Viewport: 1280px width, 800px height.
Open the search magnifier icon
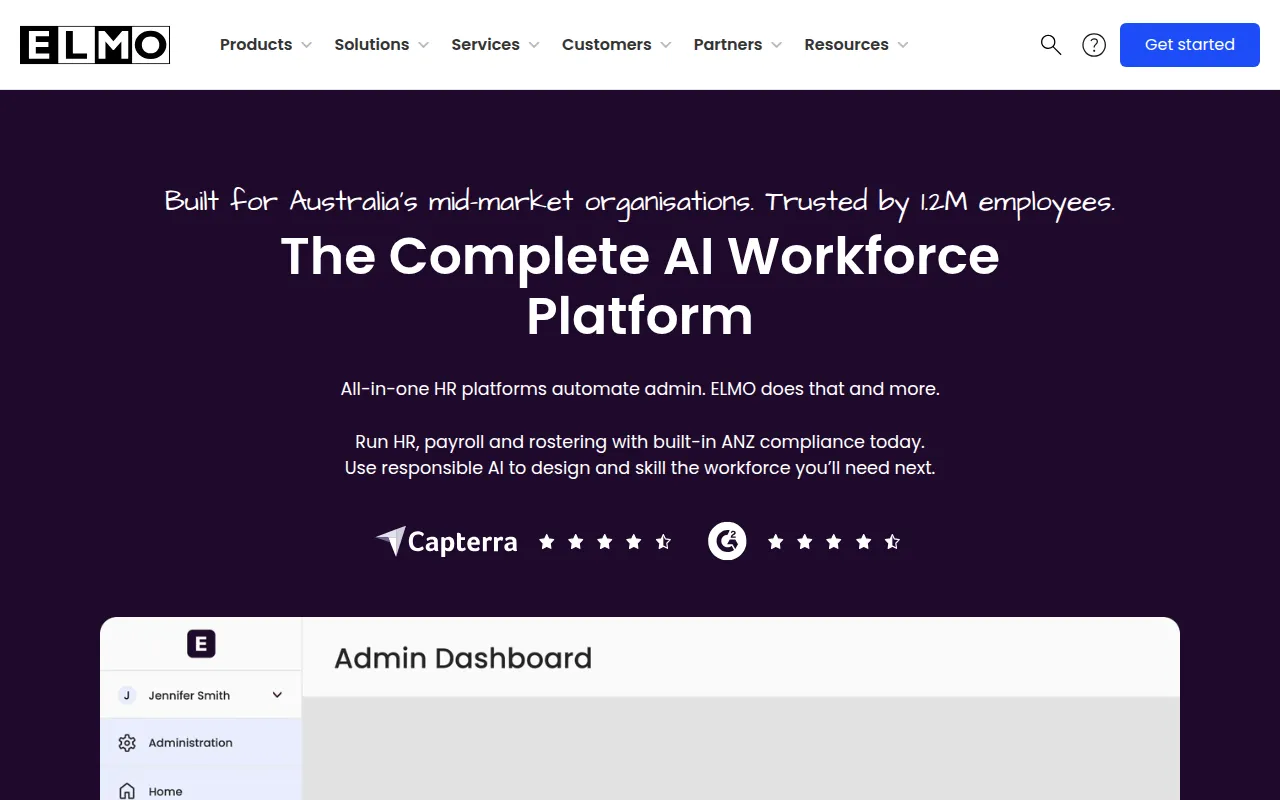pyautogui.click(x=1050, y=44)
